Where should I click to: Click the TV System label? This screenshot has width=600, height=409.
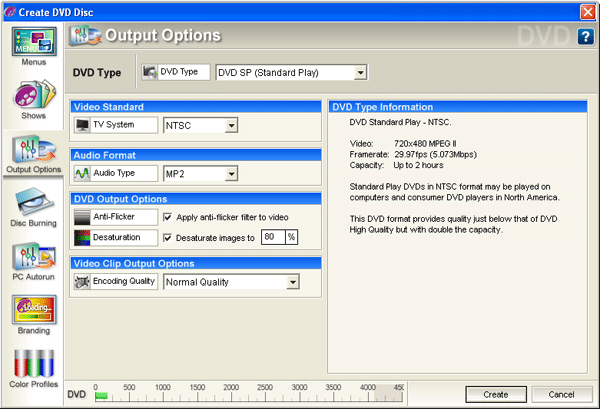click(114, 125)
